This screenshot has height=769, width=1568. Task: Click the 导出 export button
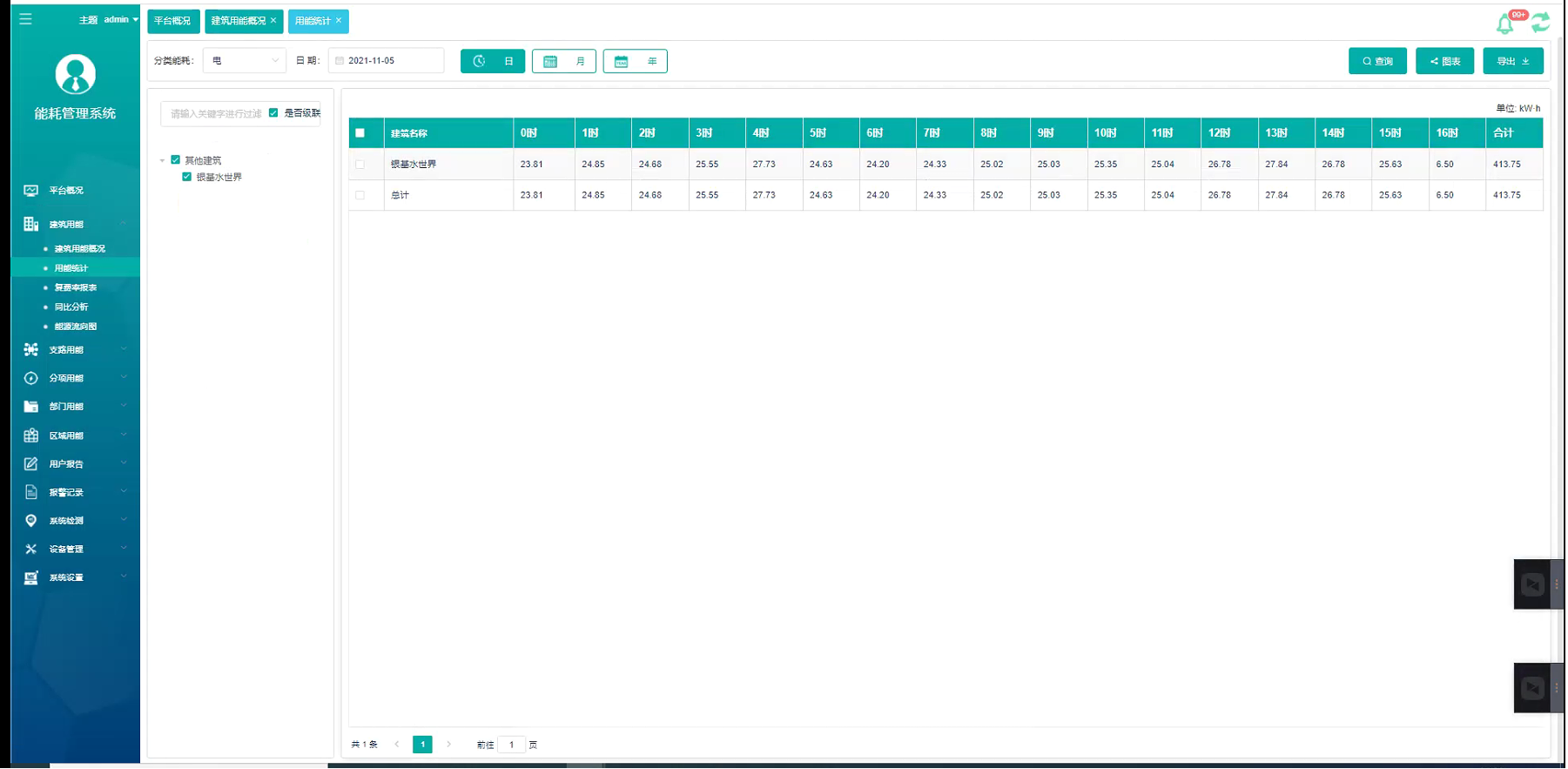(1512, 61)
